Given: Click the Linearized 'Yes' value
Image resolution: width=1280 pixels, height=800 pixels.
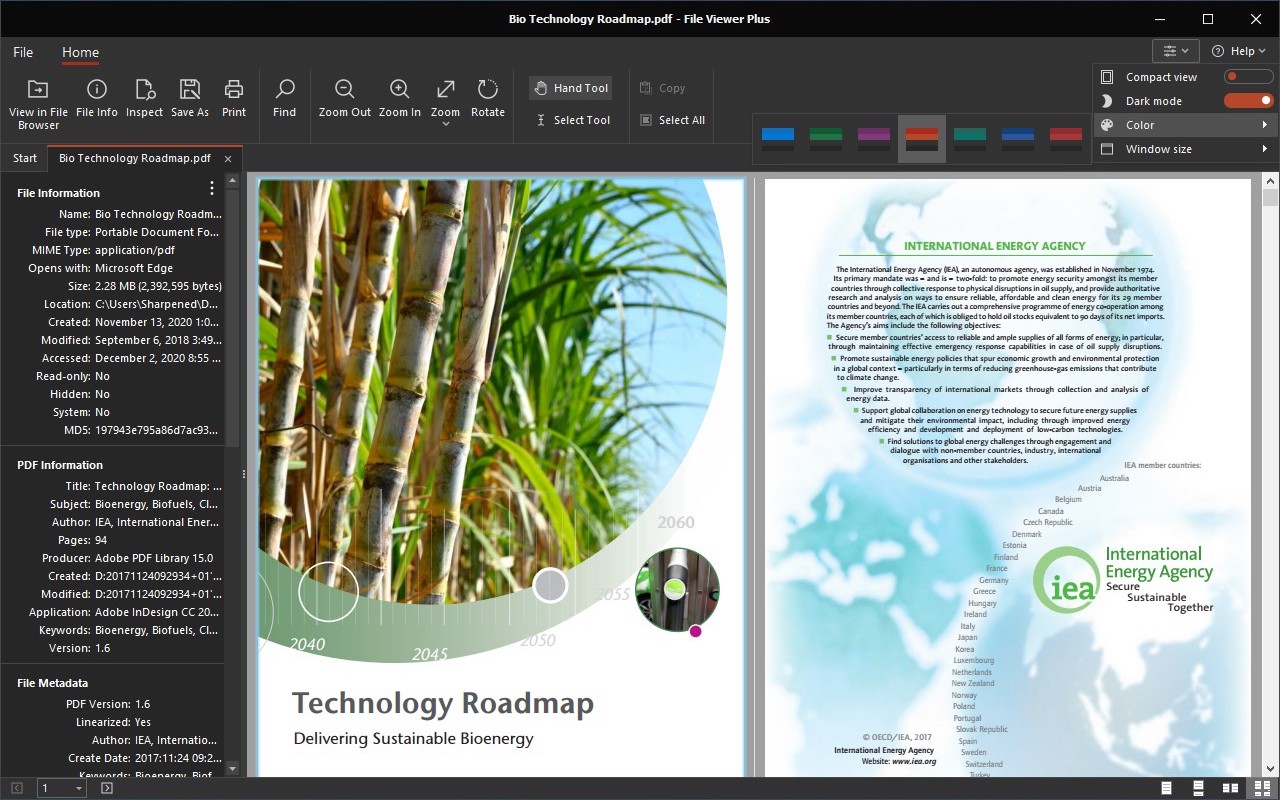Looking at the screenshot, I should point(142,722).
